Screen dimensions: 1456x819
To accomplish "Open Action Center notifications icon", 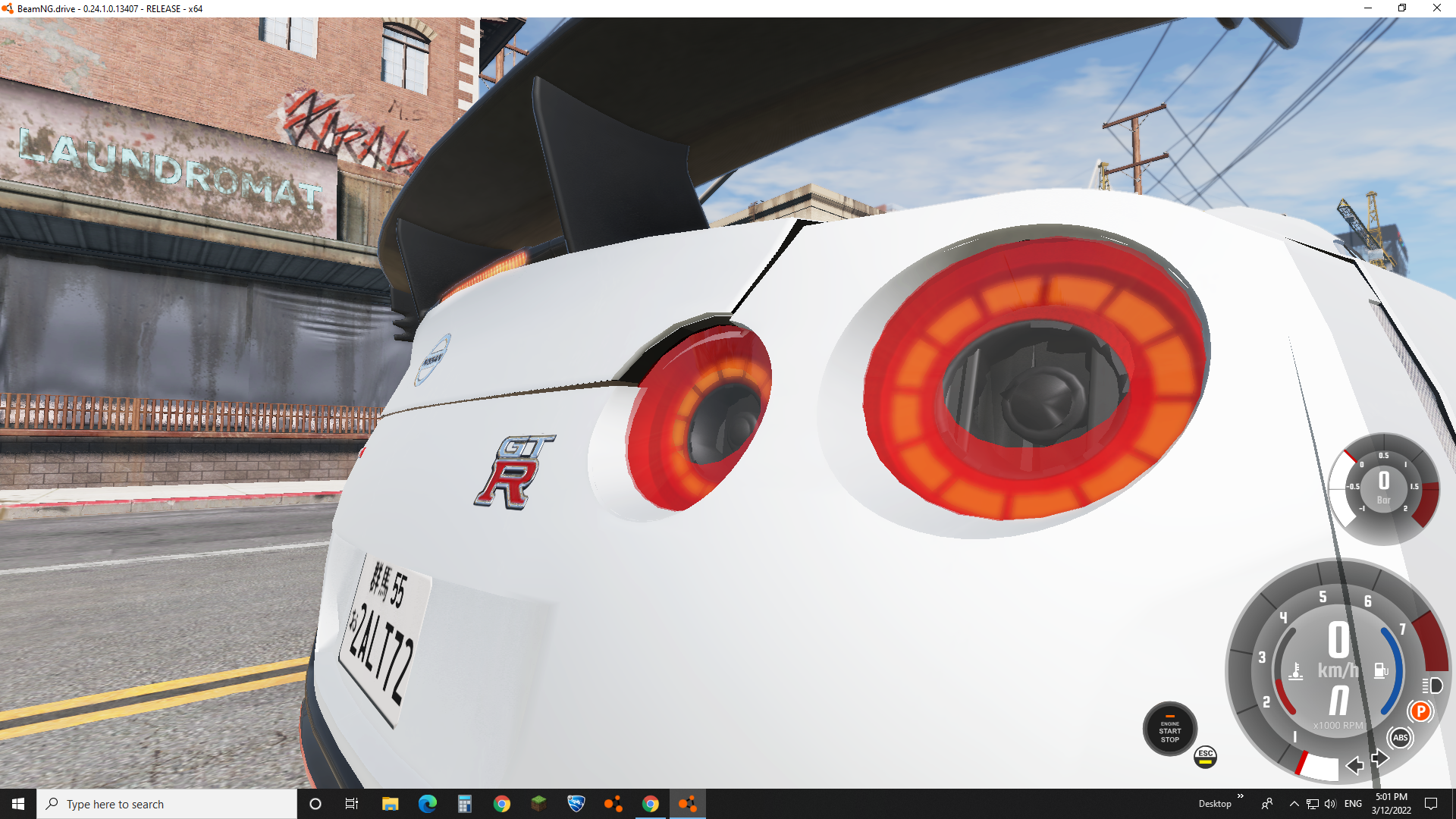I will pos(1431,804).
